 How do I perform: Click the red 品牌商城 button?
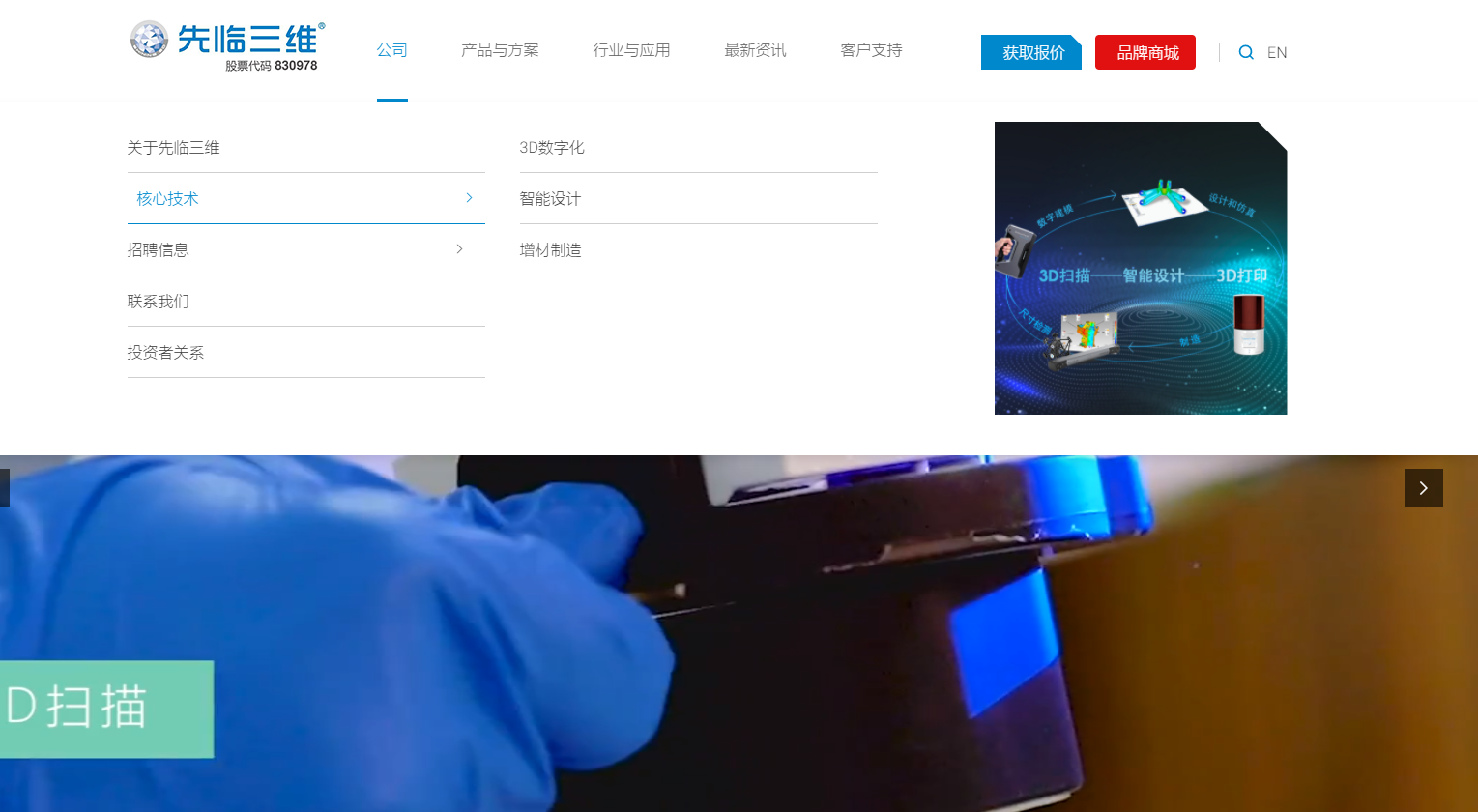click(1145, 52)
